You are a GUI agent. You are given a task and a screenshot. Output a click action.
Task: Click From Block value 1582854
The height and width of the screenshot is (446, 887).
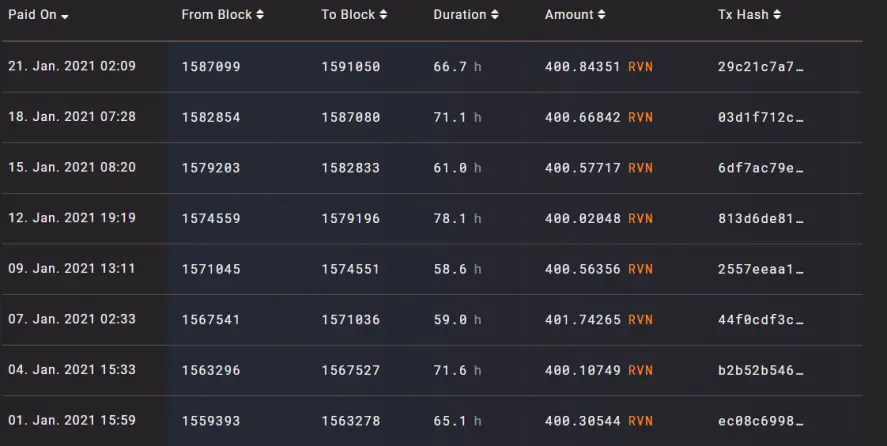coord(211,117)
